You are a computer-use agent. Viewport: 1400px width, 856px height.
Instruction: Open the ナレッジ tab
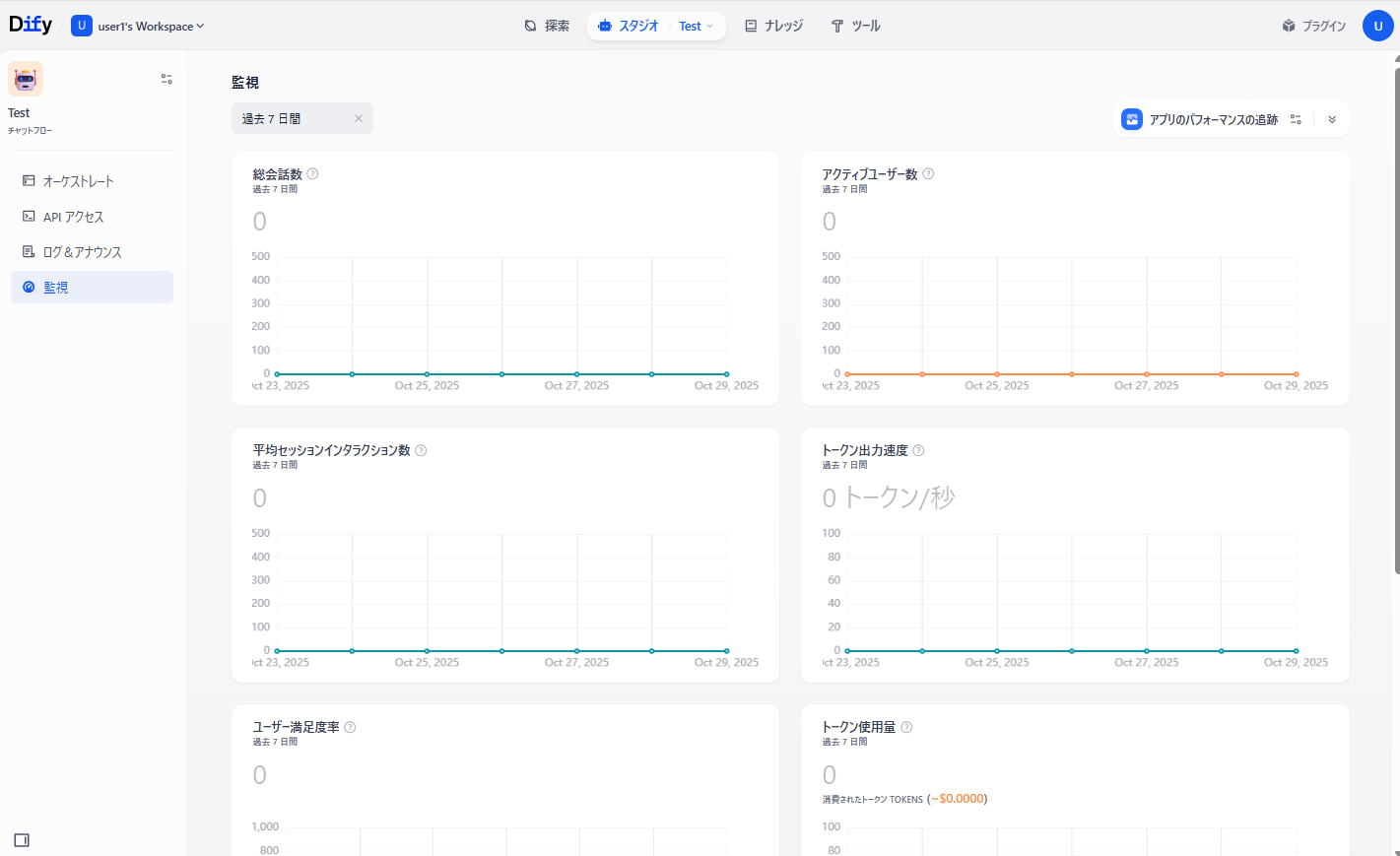pos(773,27)
